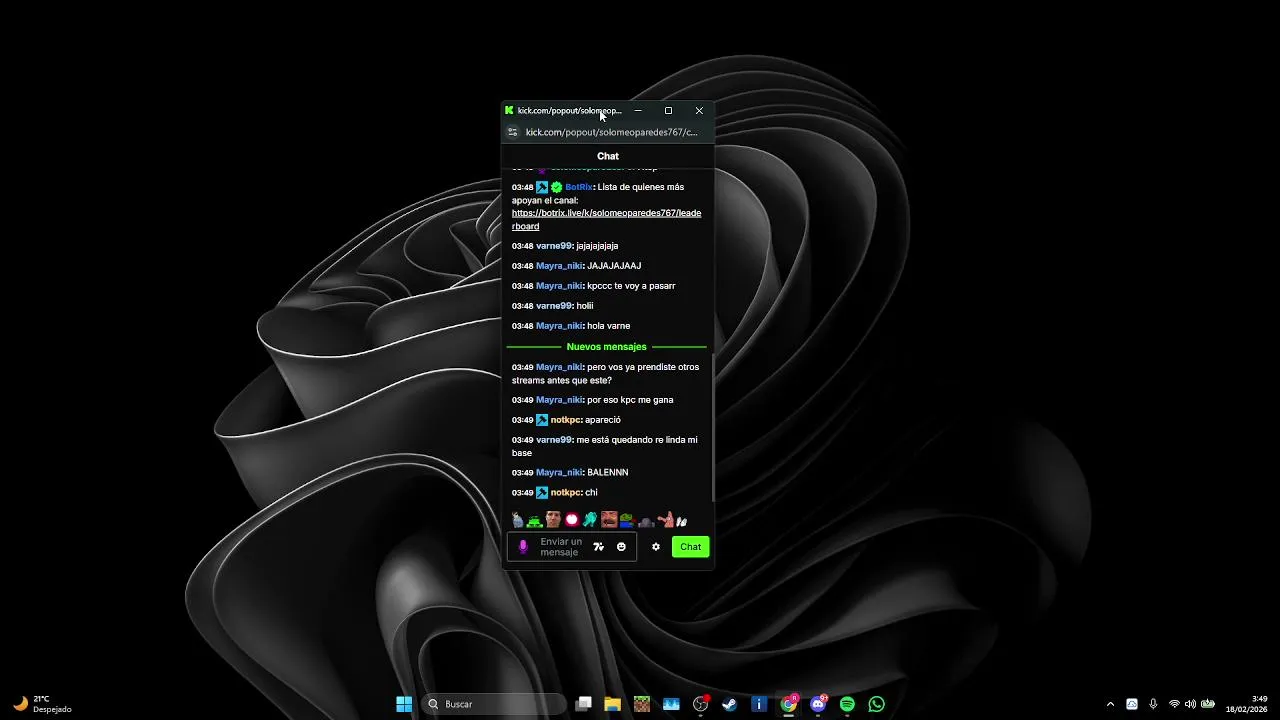Expand hidden system tray icons chevron

(1110, 704)
